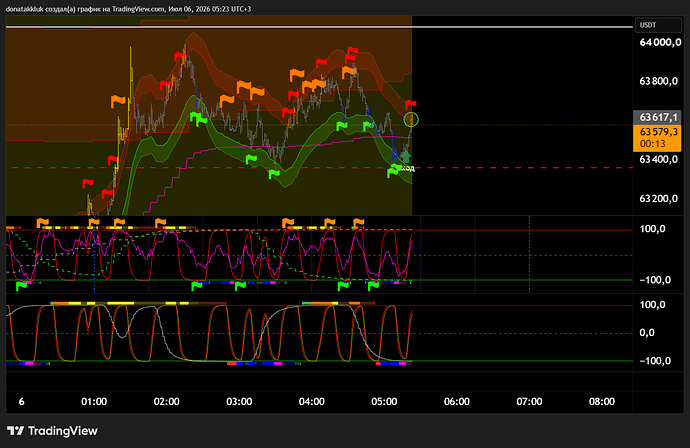Click the leftmost green flag in the oscillator pane

(x=21, y=286)
